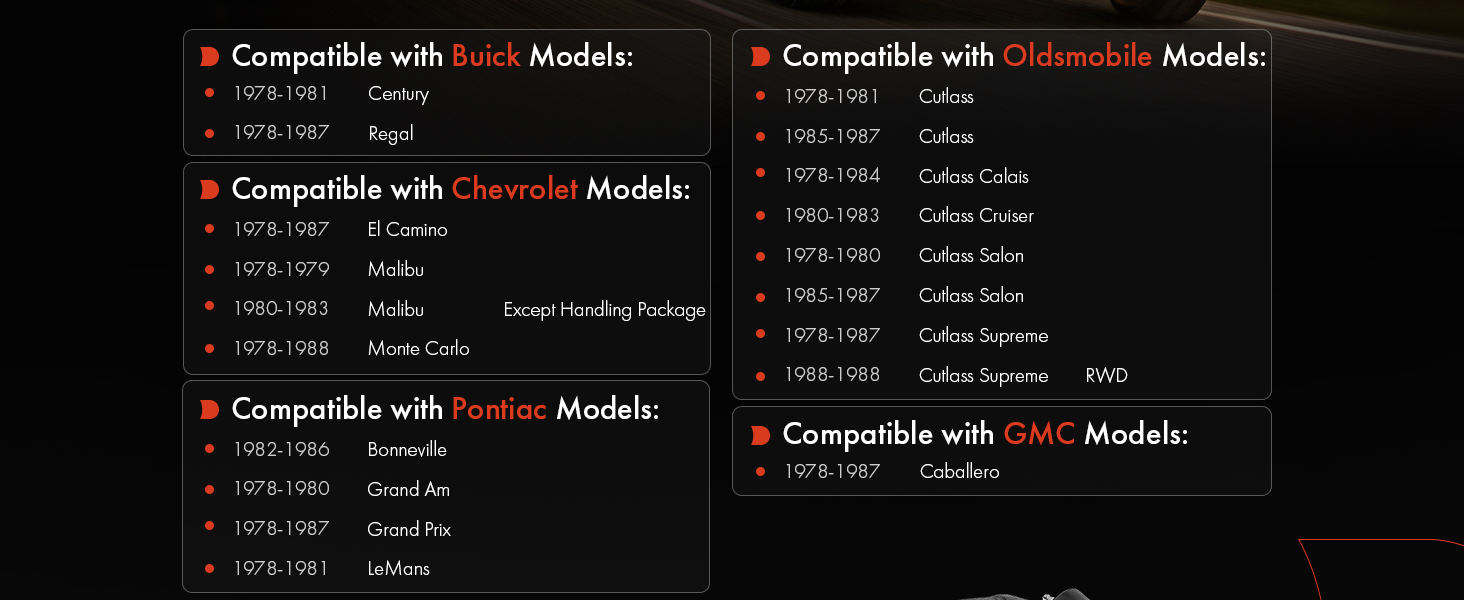The image size is (1464, 600).
Task: Click the RWD note beside Cutlass Supreme
Action: (x=1106, y=376)
